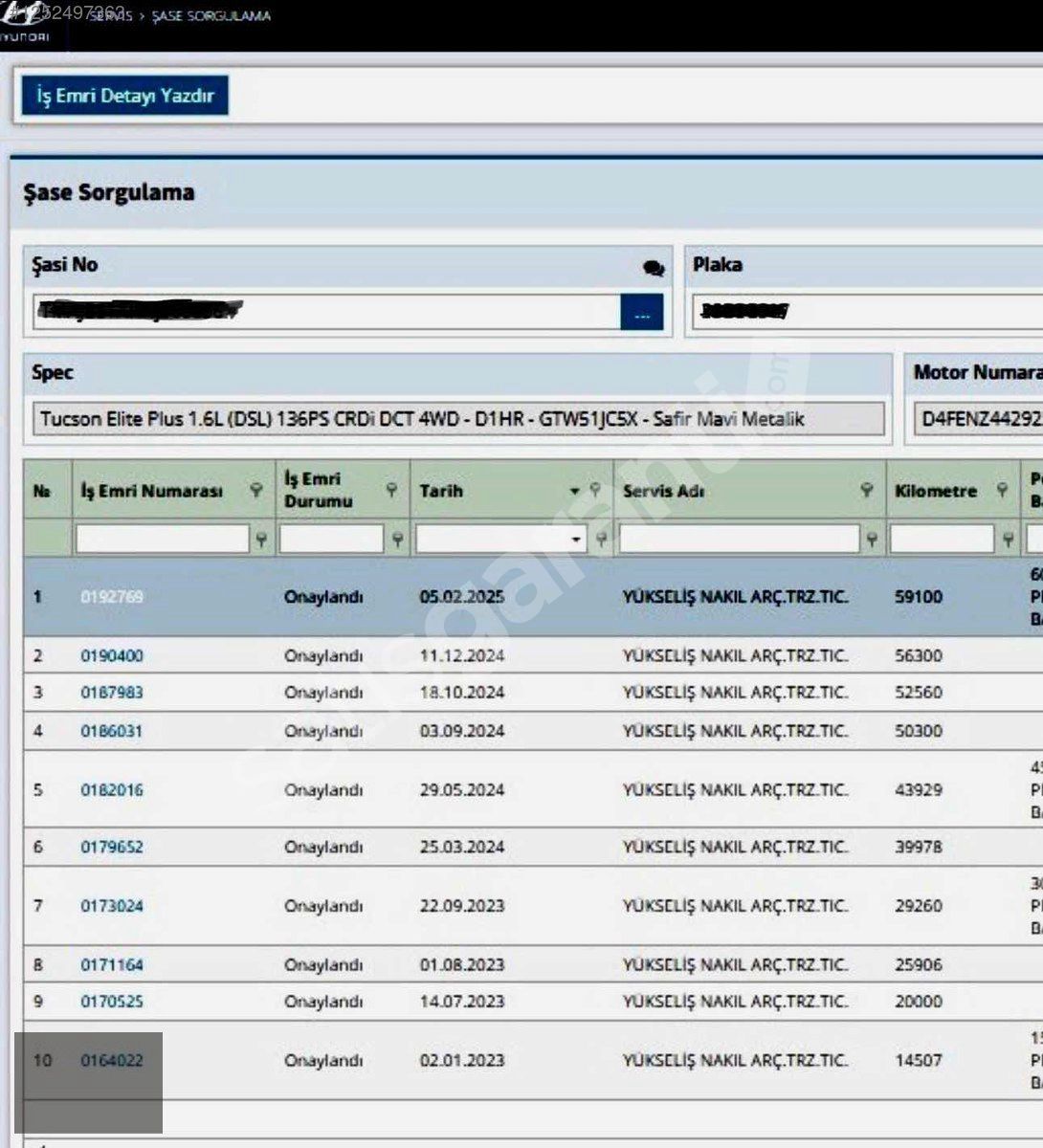The width and height of the screenshot is (1043, 1148).
Task: Open work order 0173024
Action: (112, 906)
